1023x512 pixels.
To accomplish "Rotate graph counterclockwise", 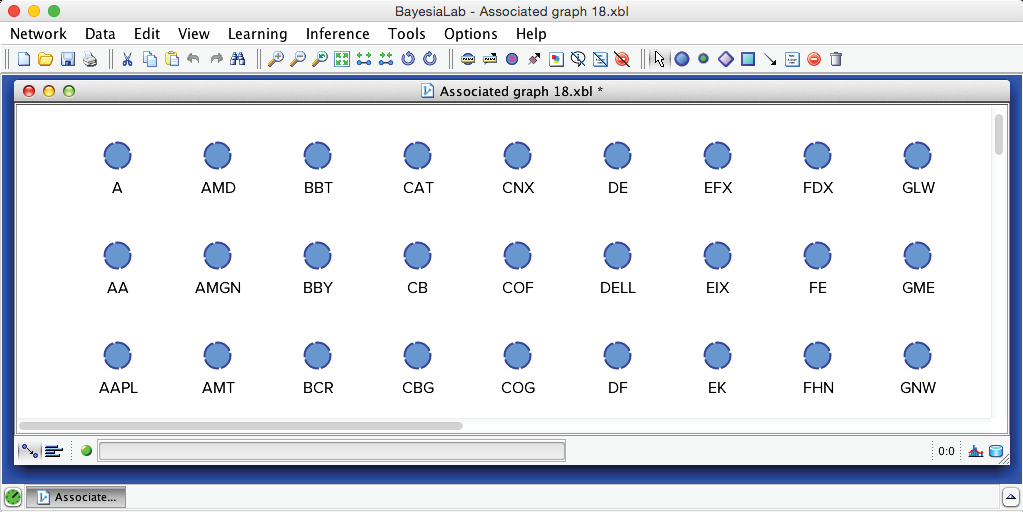I will tap(408, 59).
